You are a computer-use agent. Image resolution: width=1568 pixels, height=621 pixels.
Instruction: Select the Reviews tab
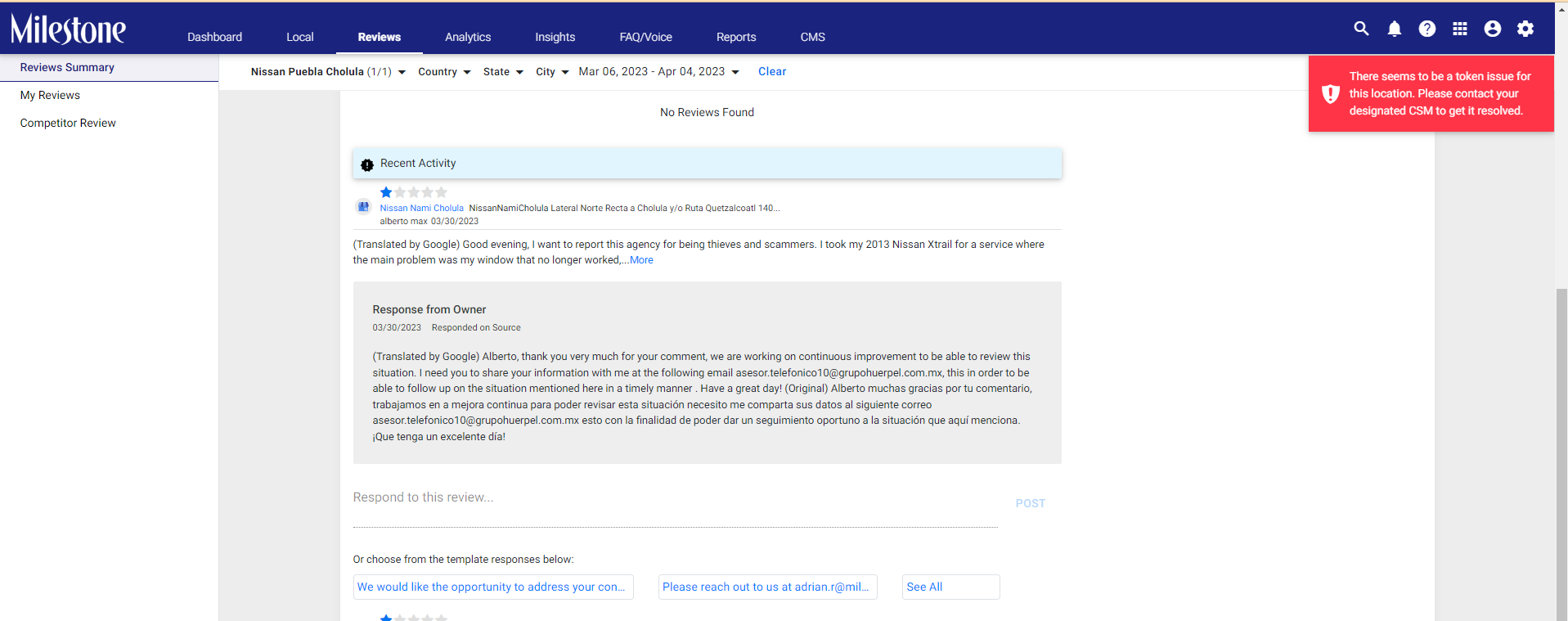pos(380,37)
